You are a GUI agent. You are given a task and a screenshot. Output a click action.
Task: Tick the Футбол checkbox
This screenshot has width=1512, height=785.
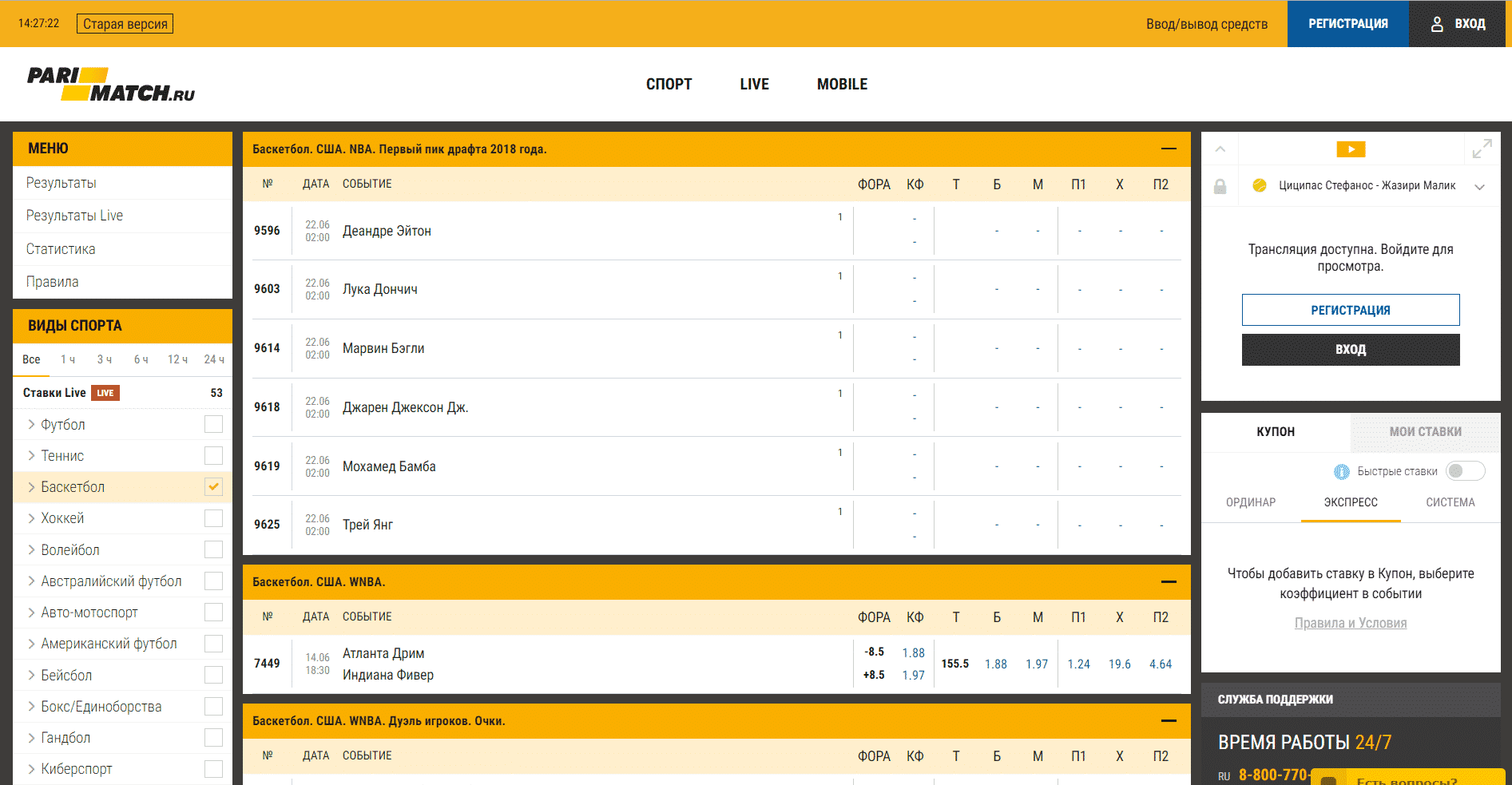tap(213, 424)
